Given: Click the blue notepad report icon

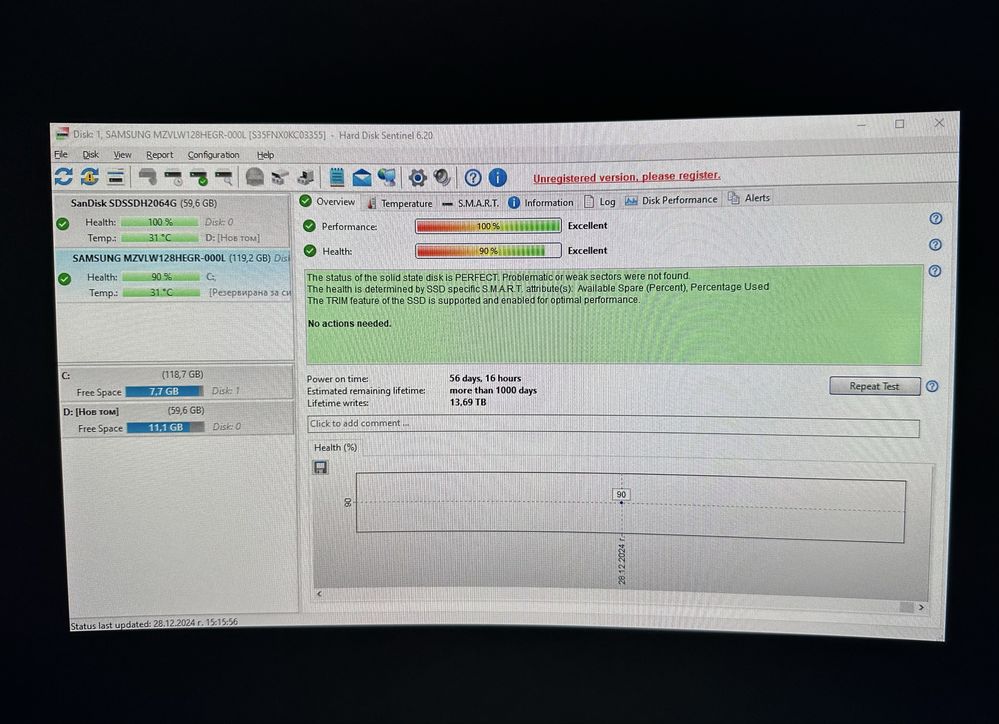Looking at the screenshot, I should pos(337,177).
